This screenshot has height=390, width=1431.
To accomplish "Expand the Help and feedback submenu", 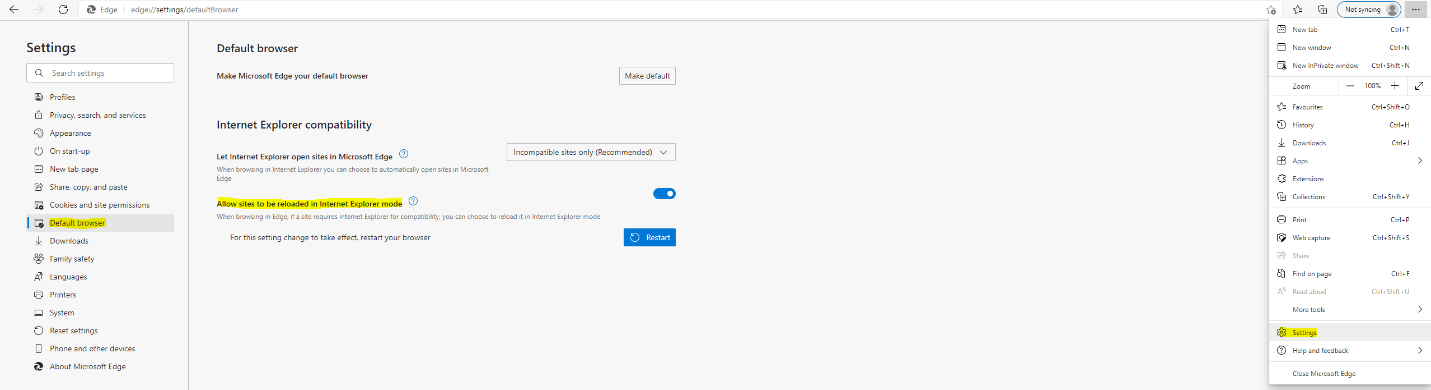I will click(x=1348, y=351).
